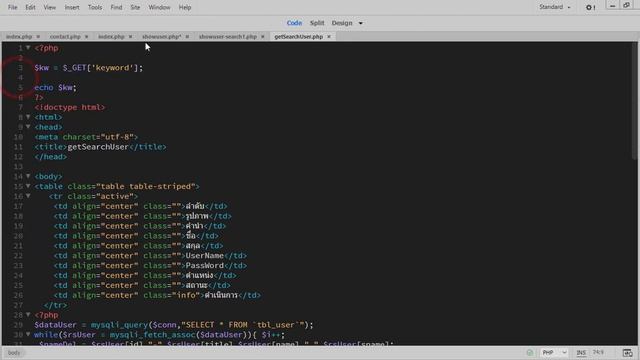Open the Insert menu
The image size is (640, 360).
72,7
